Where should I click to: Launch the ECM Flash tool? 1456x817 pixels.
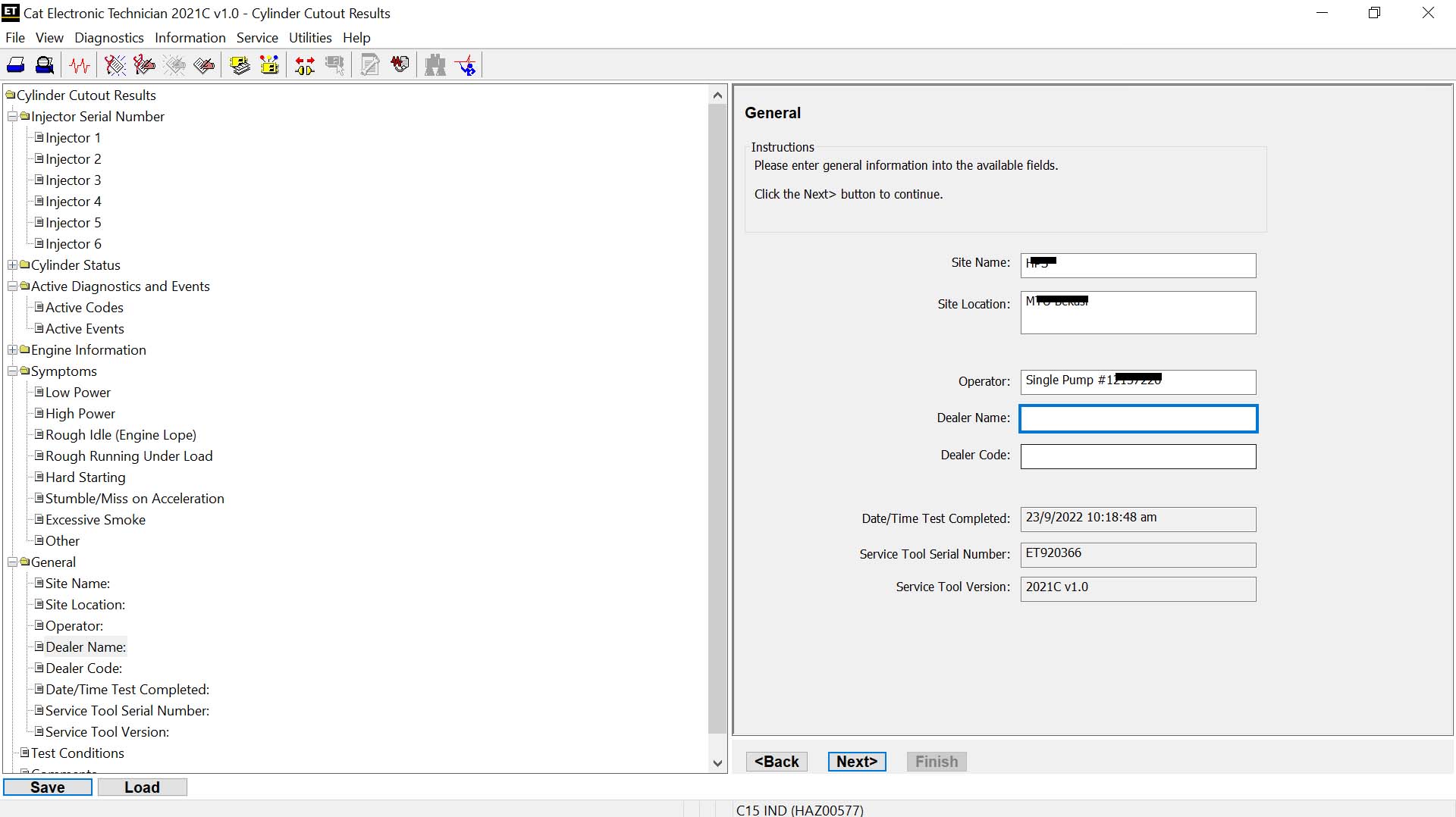(x=269, y=64)
